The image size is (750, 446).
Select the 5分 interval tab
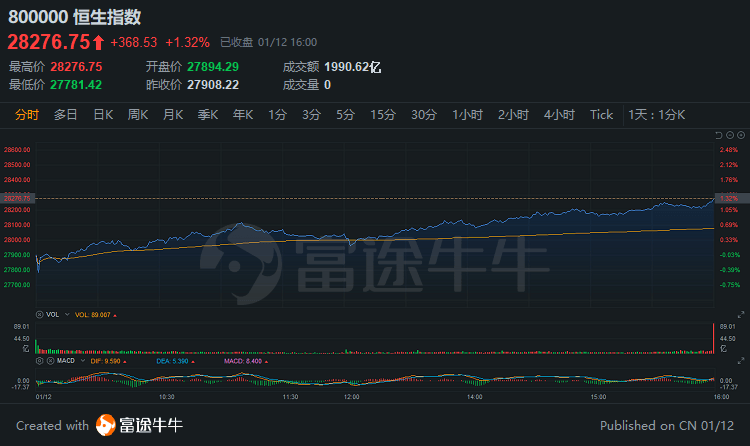pyautogui.click(x=345, y=115)
